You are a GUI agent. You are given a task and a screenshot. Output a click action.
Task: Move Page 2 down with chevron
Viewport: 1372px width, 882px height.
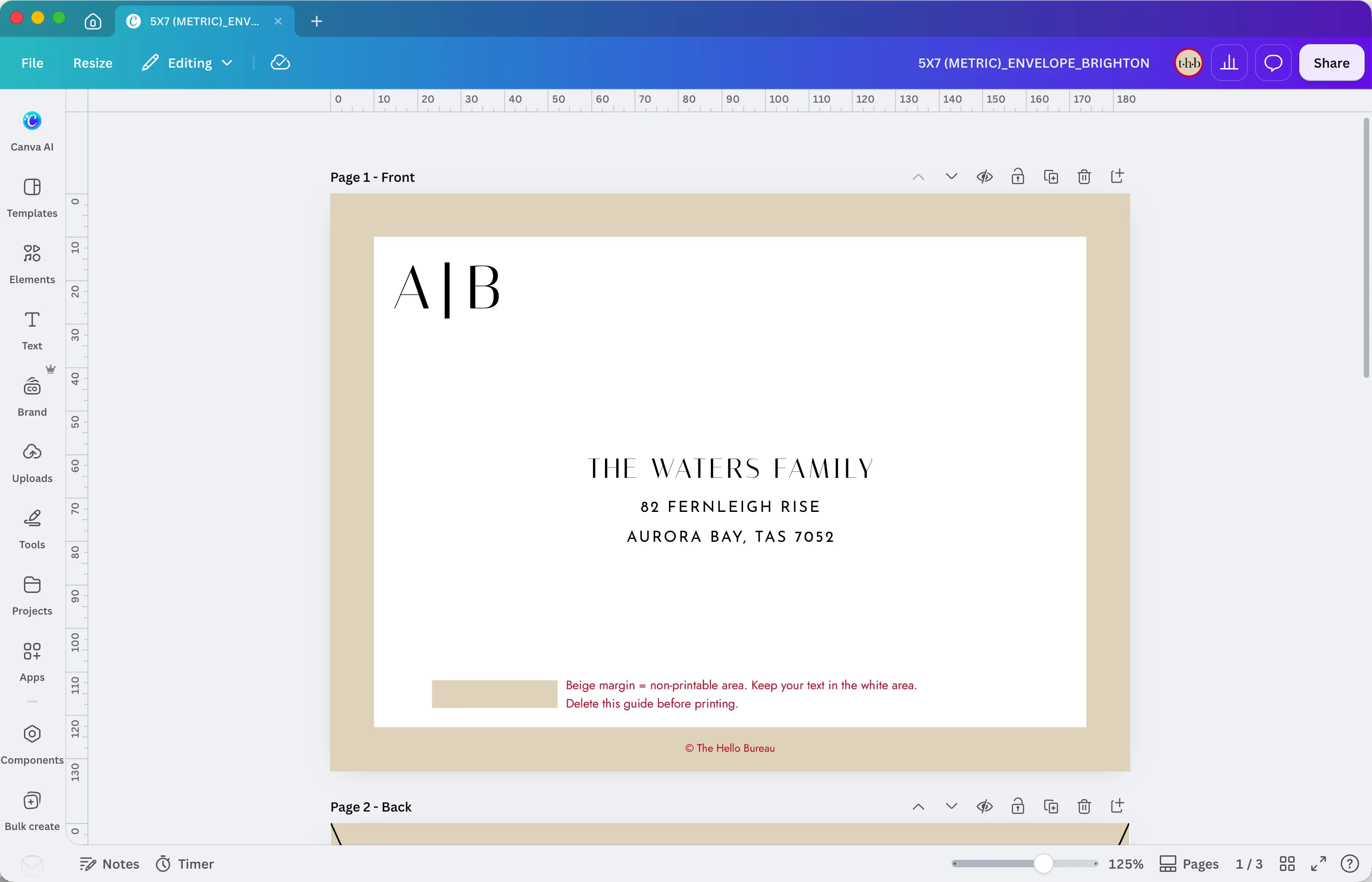pyautogui.click(x=951, y=807)
